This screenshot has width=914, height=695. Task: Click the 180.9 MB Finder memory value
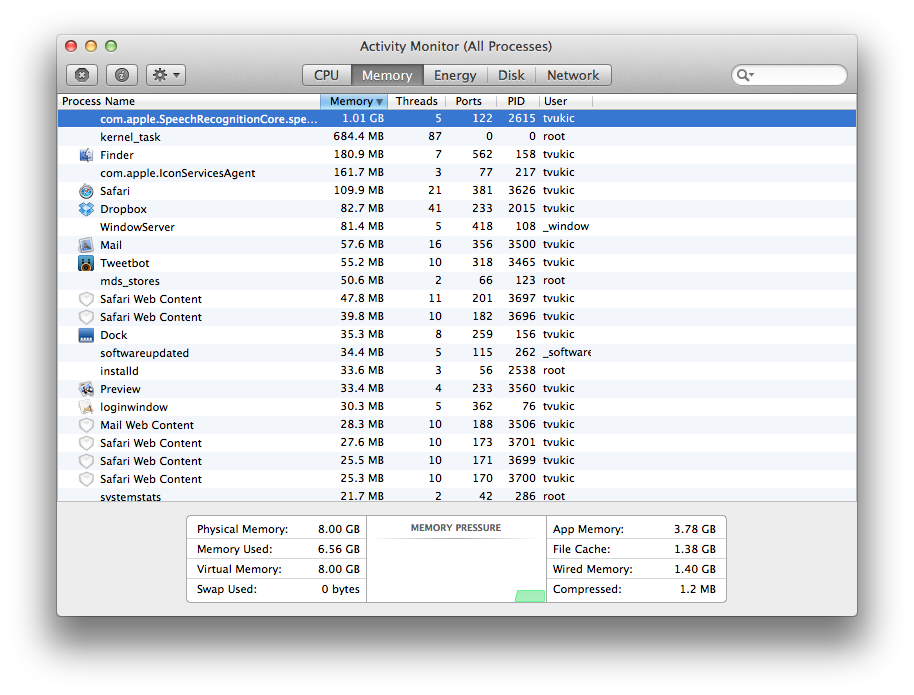358,155
